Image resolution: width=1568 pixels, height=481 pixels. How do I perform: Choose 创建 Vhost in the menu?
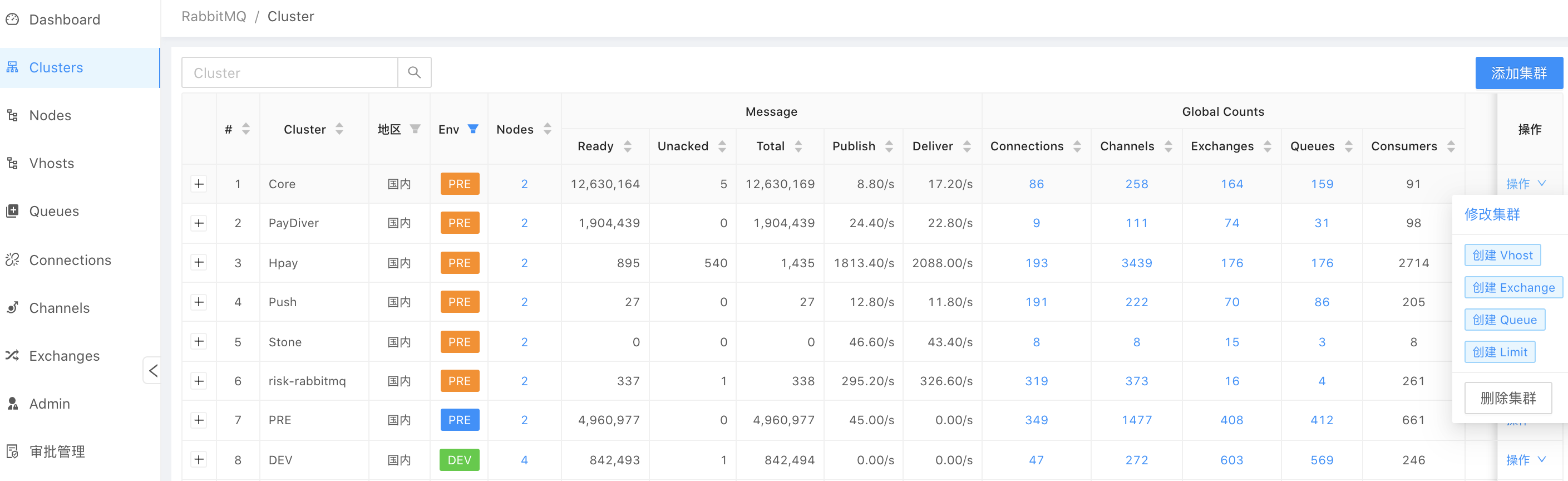[1502, 255]
